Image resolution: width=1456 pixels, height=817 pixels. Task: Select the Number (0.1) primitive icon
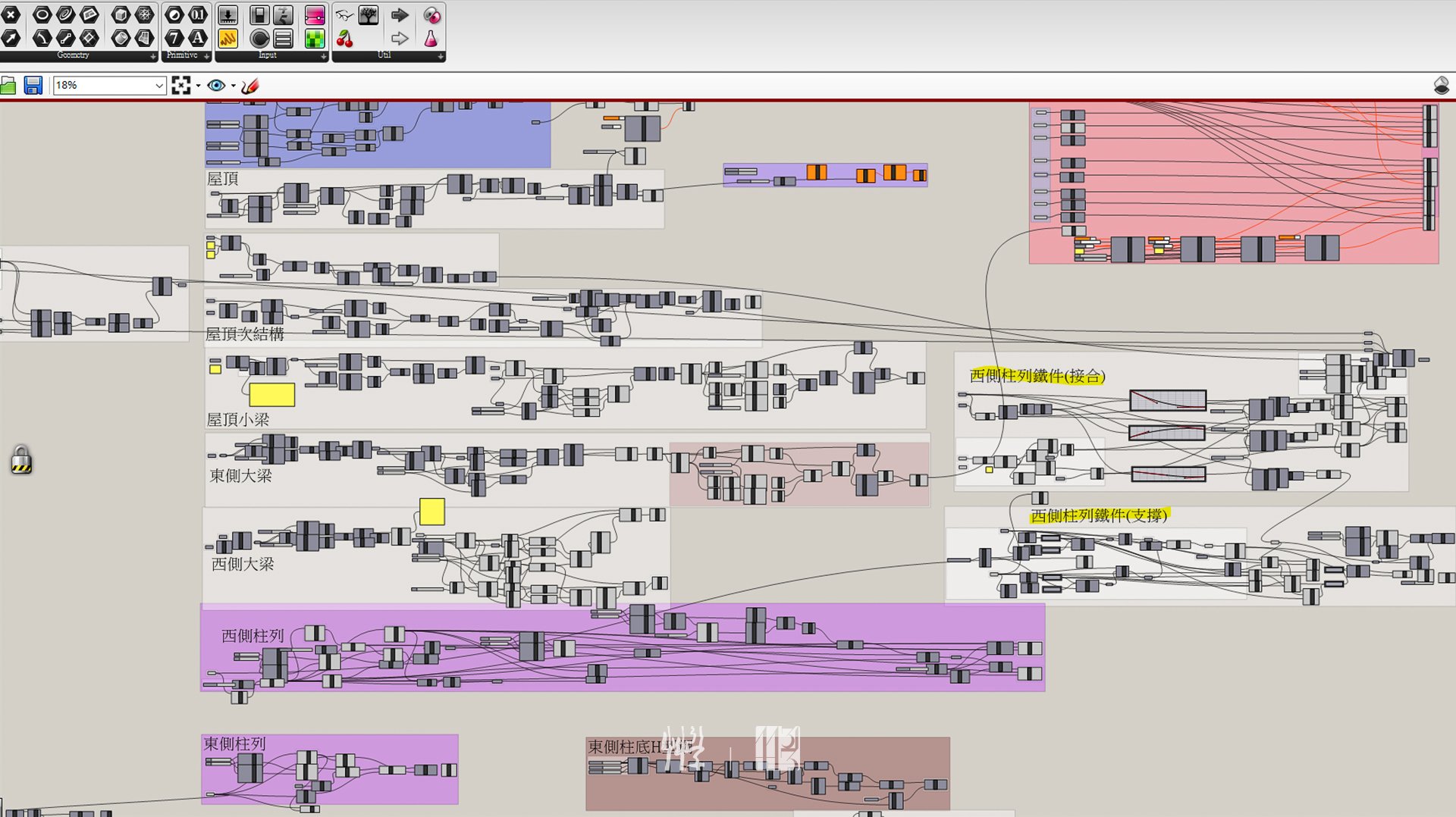(x=197, y=14)
